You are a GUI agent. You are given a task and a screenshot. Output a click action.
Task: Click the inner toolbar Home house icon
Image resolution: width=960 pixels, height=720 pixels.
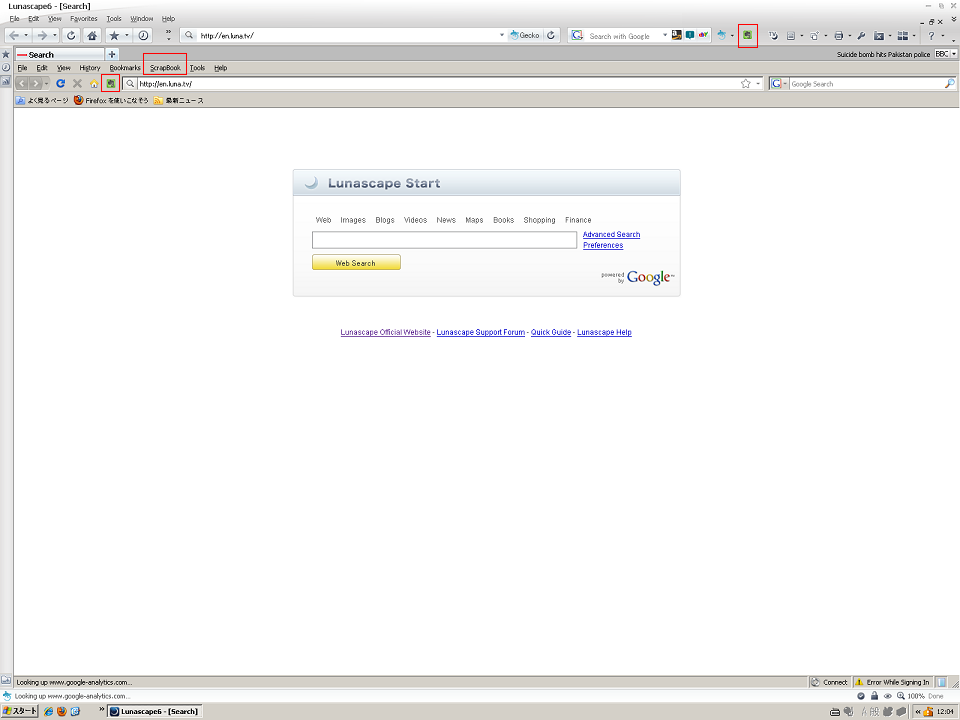[x=94, y=83]
